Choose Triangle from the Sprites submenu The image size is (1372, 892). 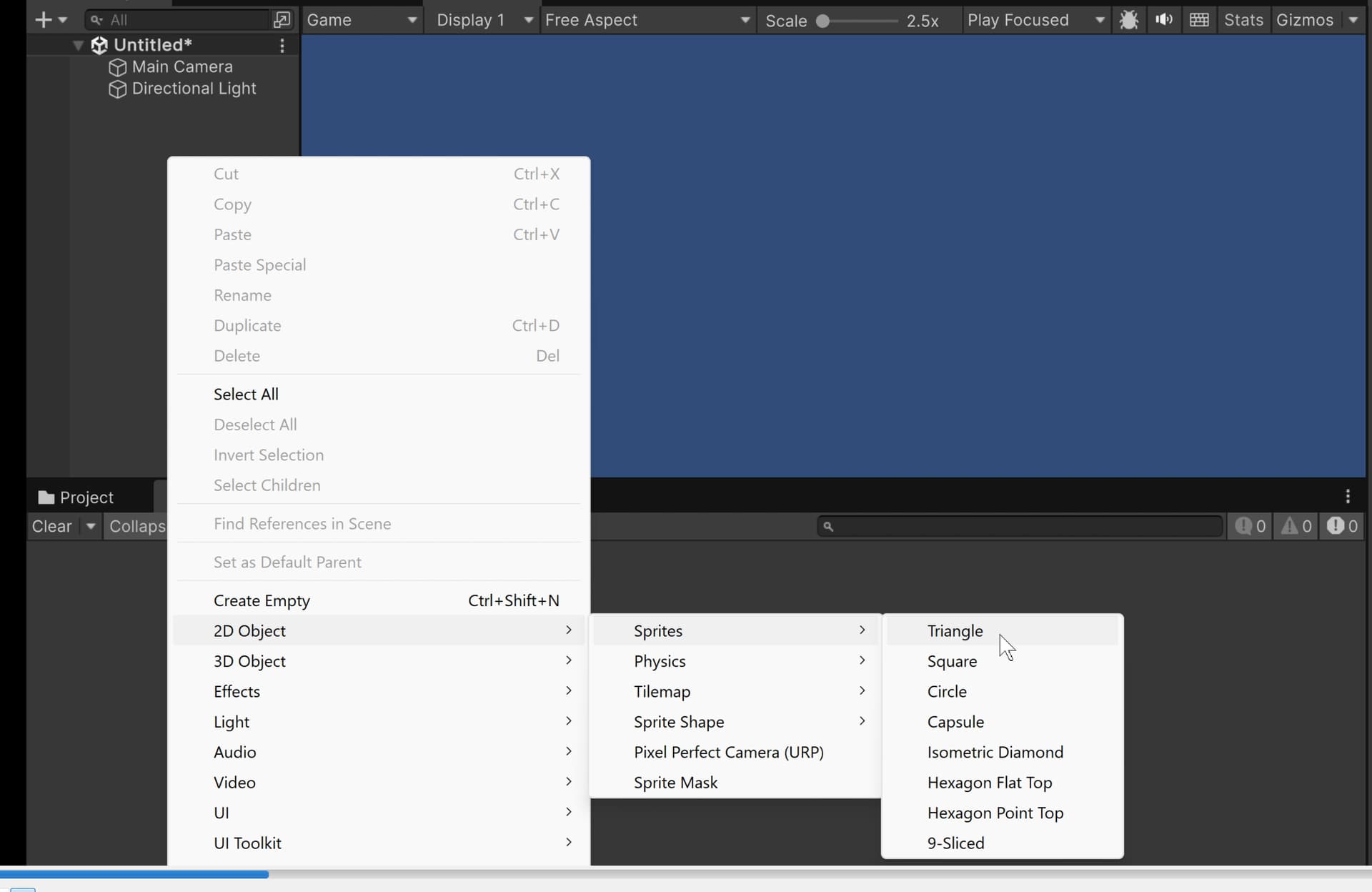pyautogui.click(x=955, y=631)
